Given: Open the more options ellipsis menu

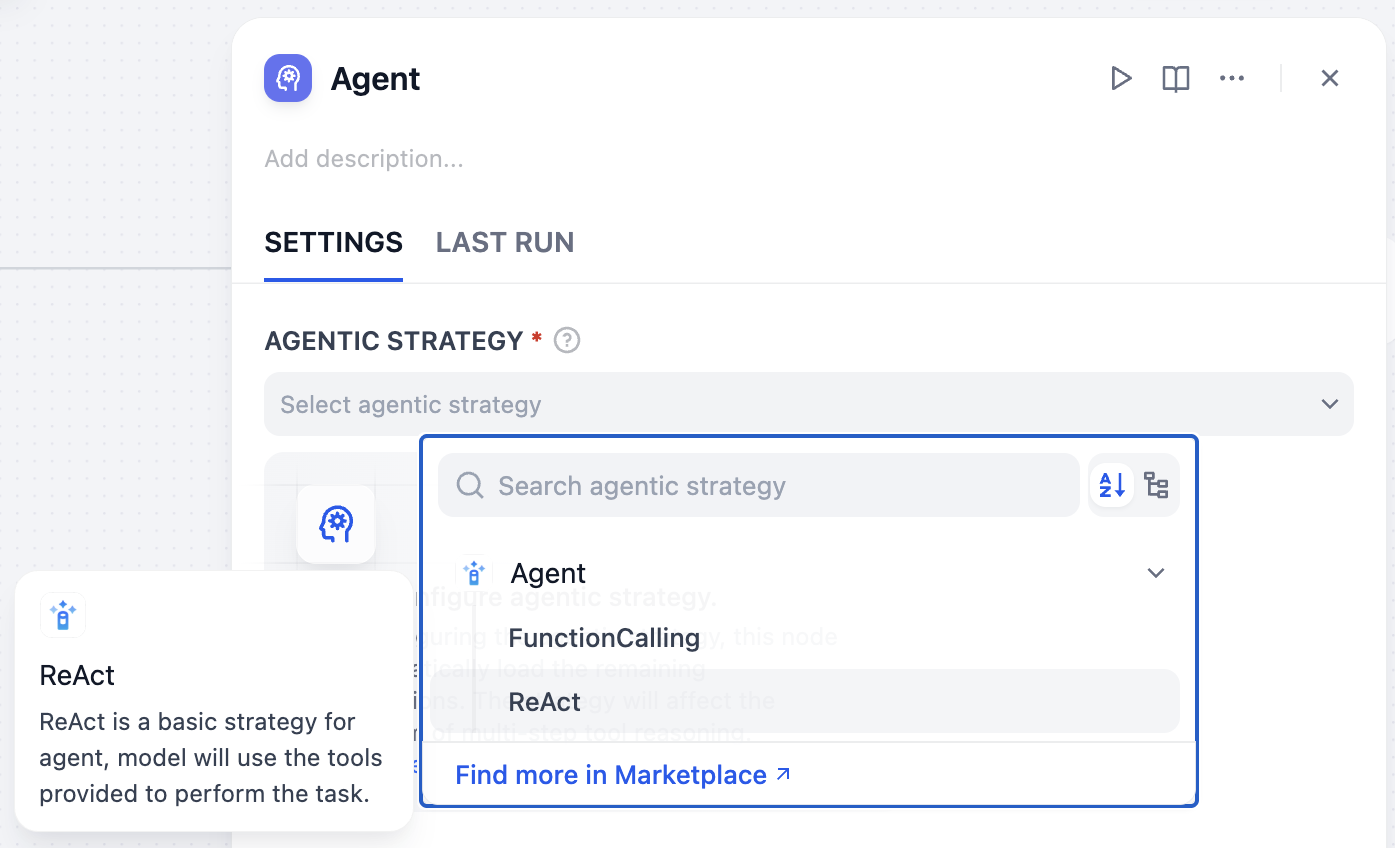Looking at the screenshot, I should click(x=1232, y=78).
